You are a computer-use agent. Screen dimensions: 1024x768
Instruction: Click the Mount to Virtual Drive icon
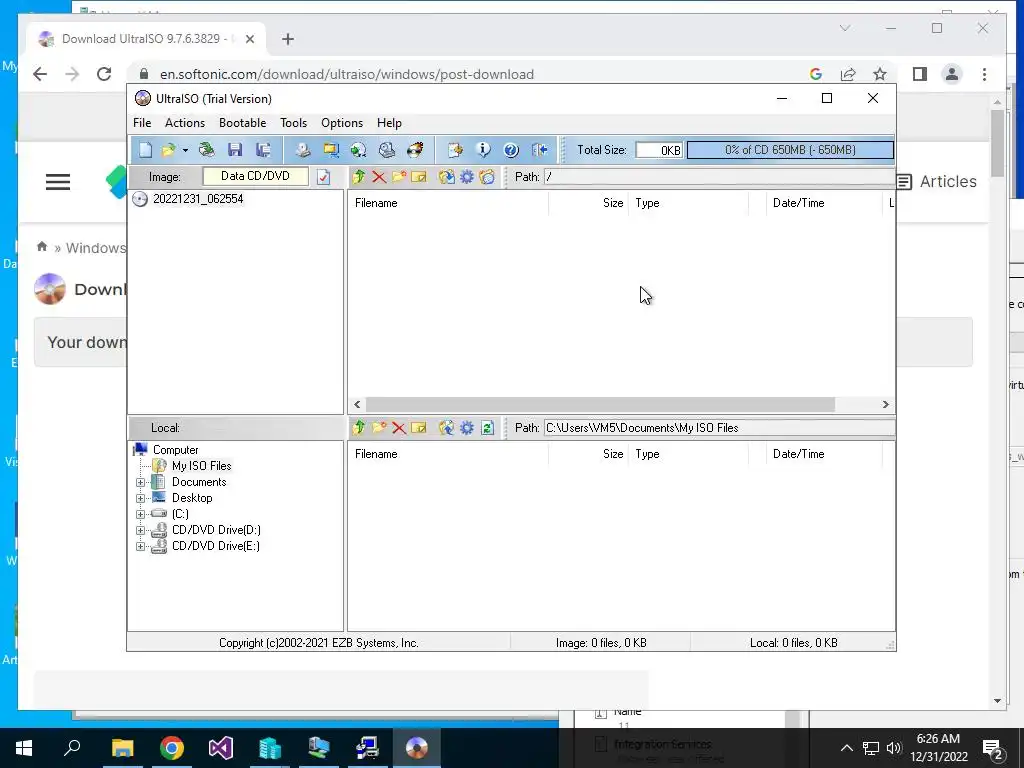(387, 150)
